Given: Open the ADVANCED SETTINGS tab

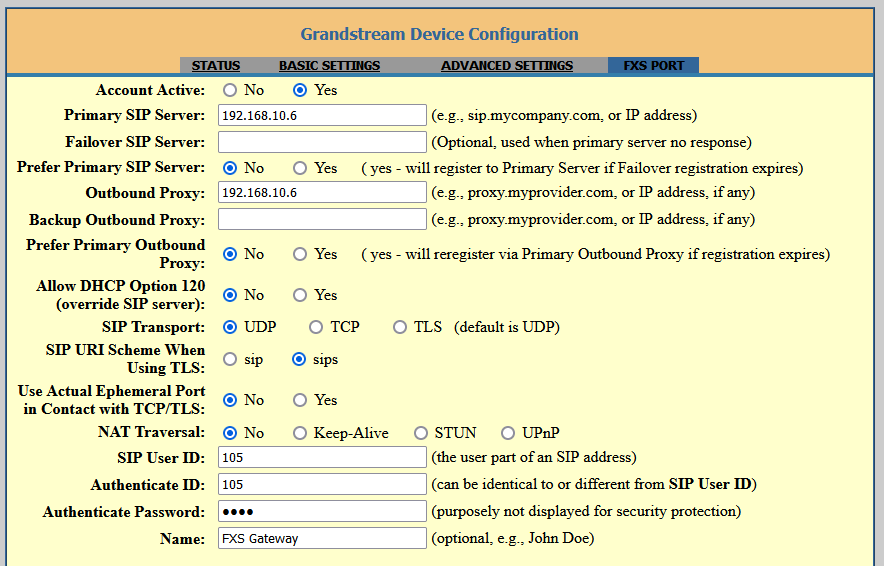Looking at the screenshot, I should click(x=507, y=66).
